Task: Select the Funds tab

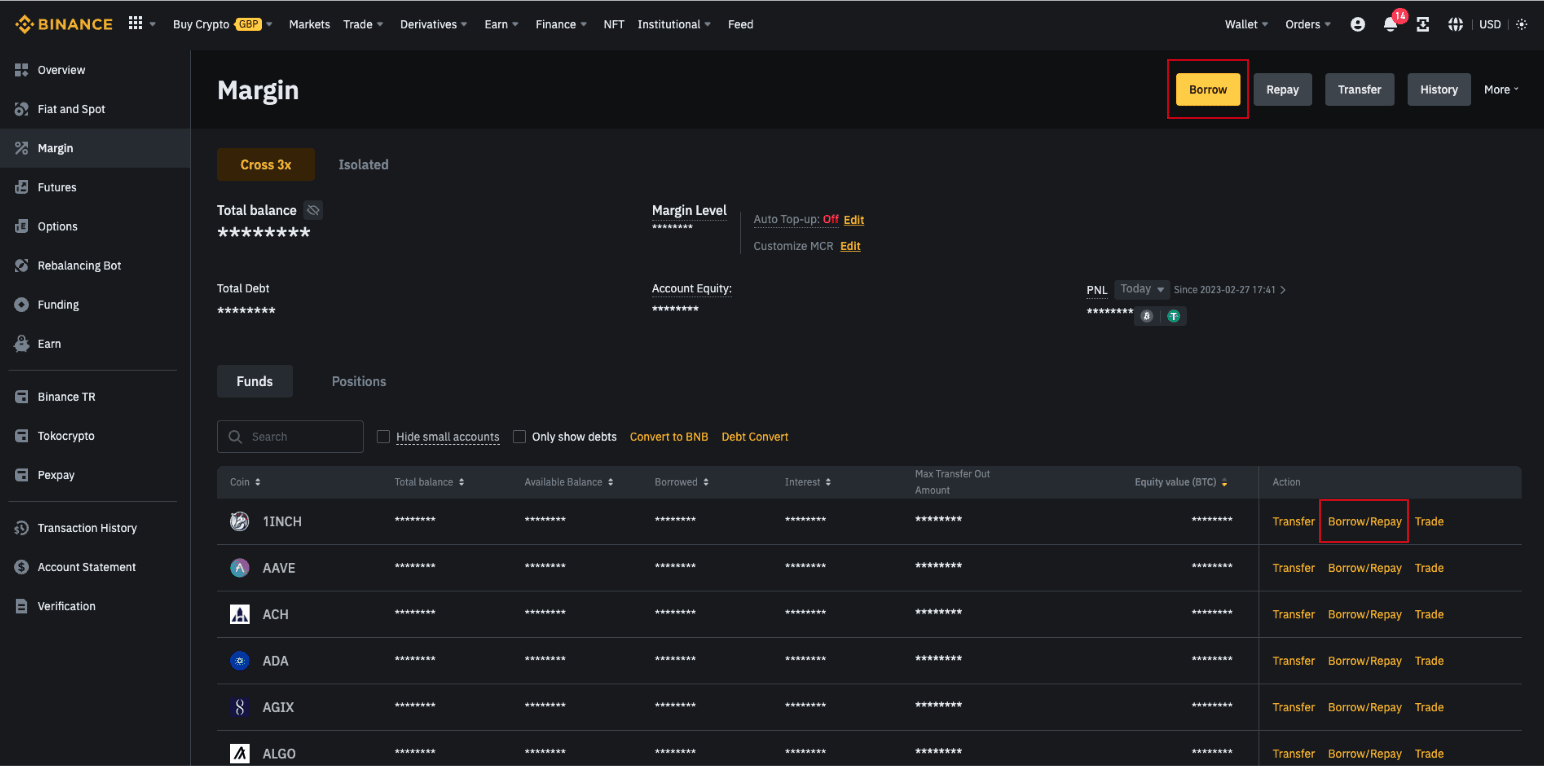Action: click(255, 381)
